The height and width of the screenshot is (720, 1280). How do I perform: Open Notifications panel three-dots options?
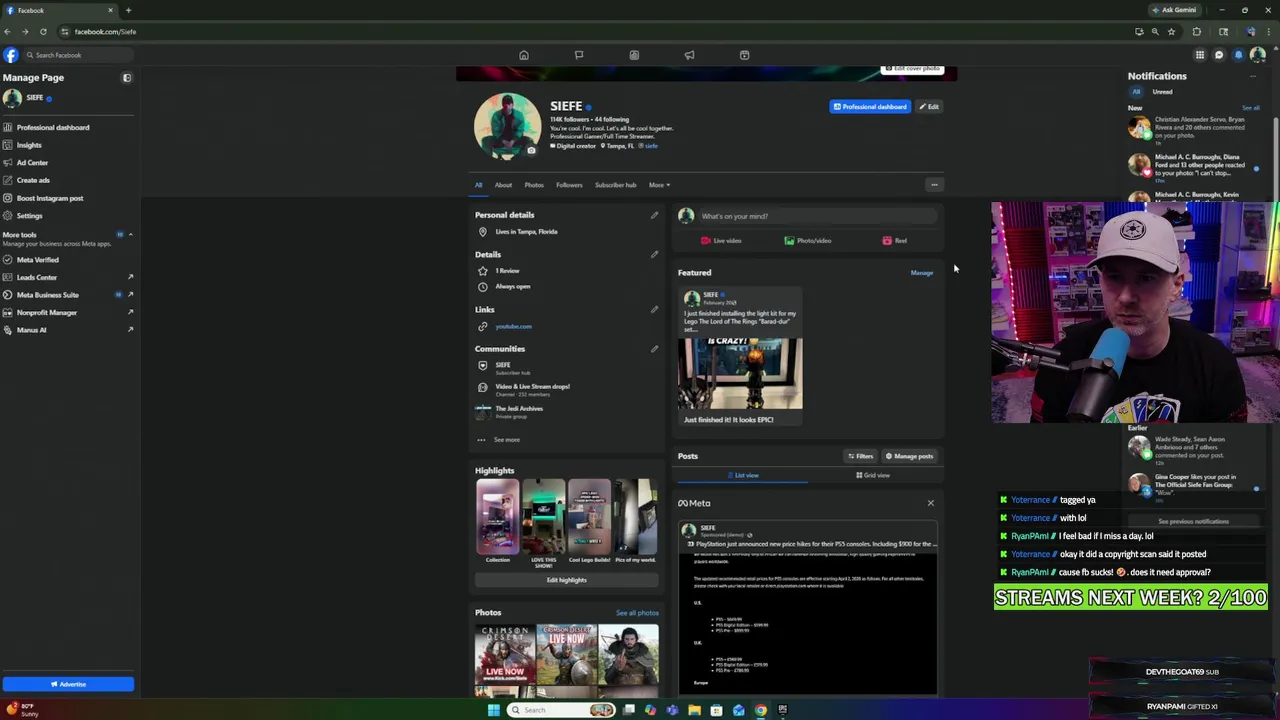(1253, 76)
